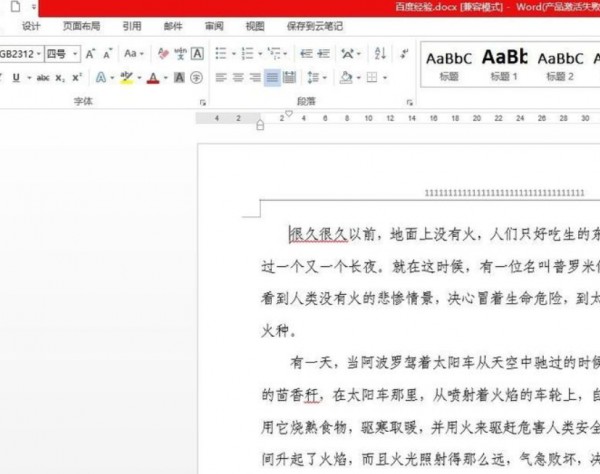Expand the Change Case Aa dropdown
Screen dimensions: 600x474
click(x=130, y=54)
